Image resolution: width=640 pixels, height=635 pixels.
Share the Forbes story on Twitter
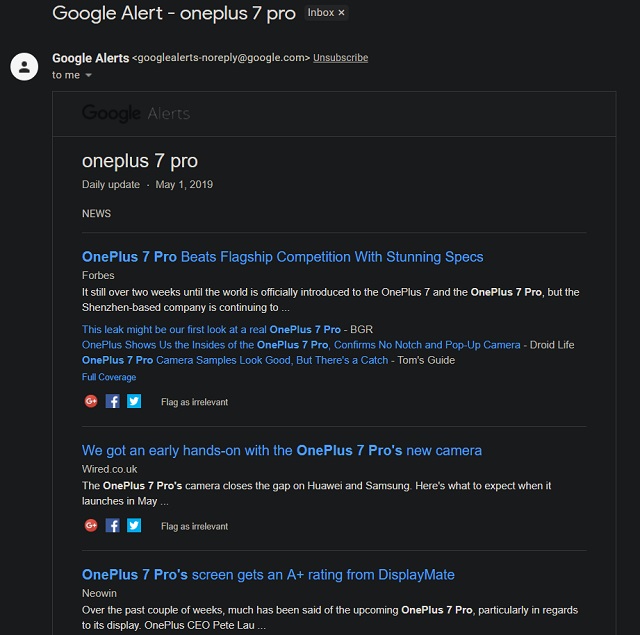pyautogui.click(x=134, y=401)
